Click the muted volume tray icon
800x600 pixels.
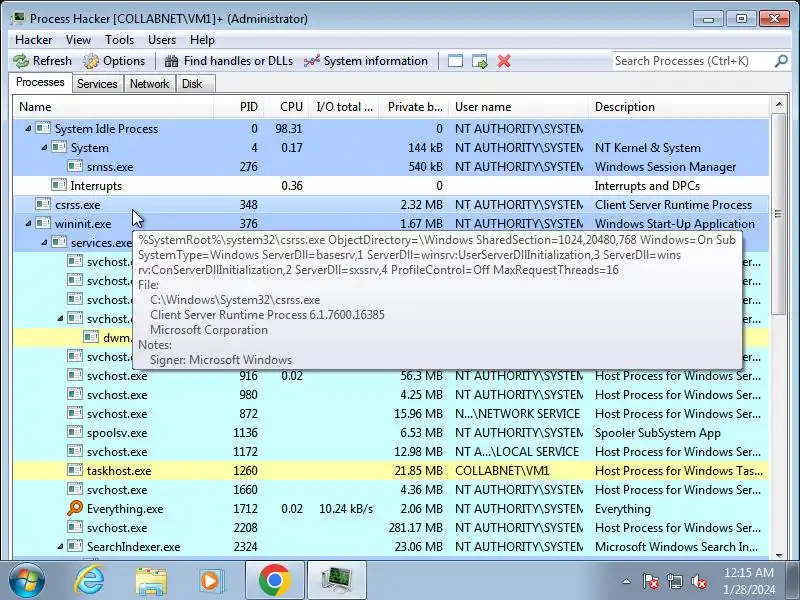[x=699, y=581]
